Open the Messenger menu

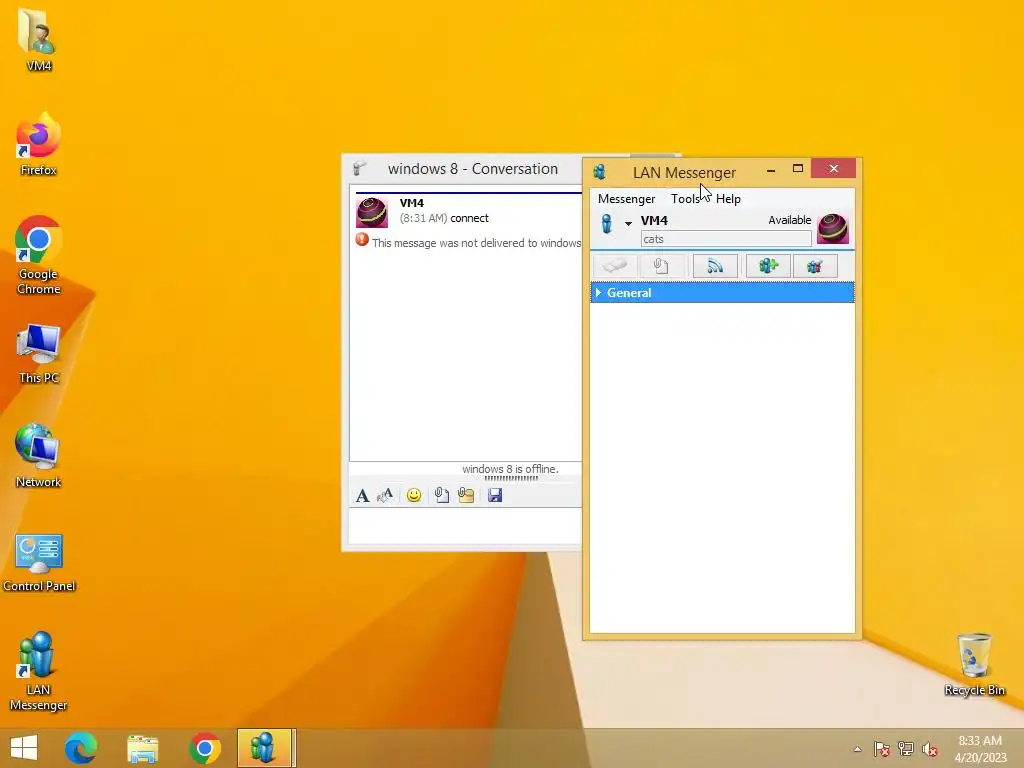[626, 199]
